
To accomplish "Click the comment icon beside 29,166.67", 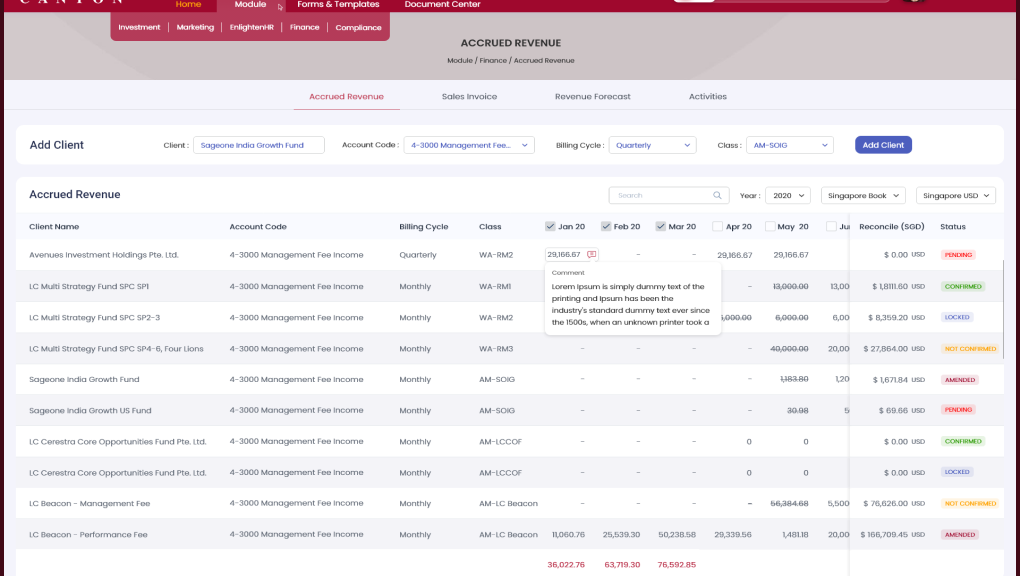I will click(x=591, y=254).
